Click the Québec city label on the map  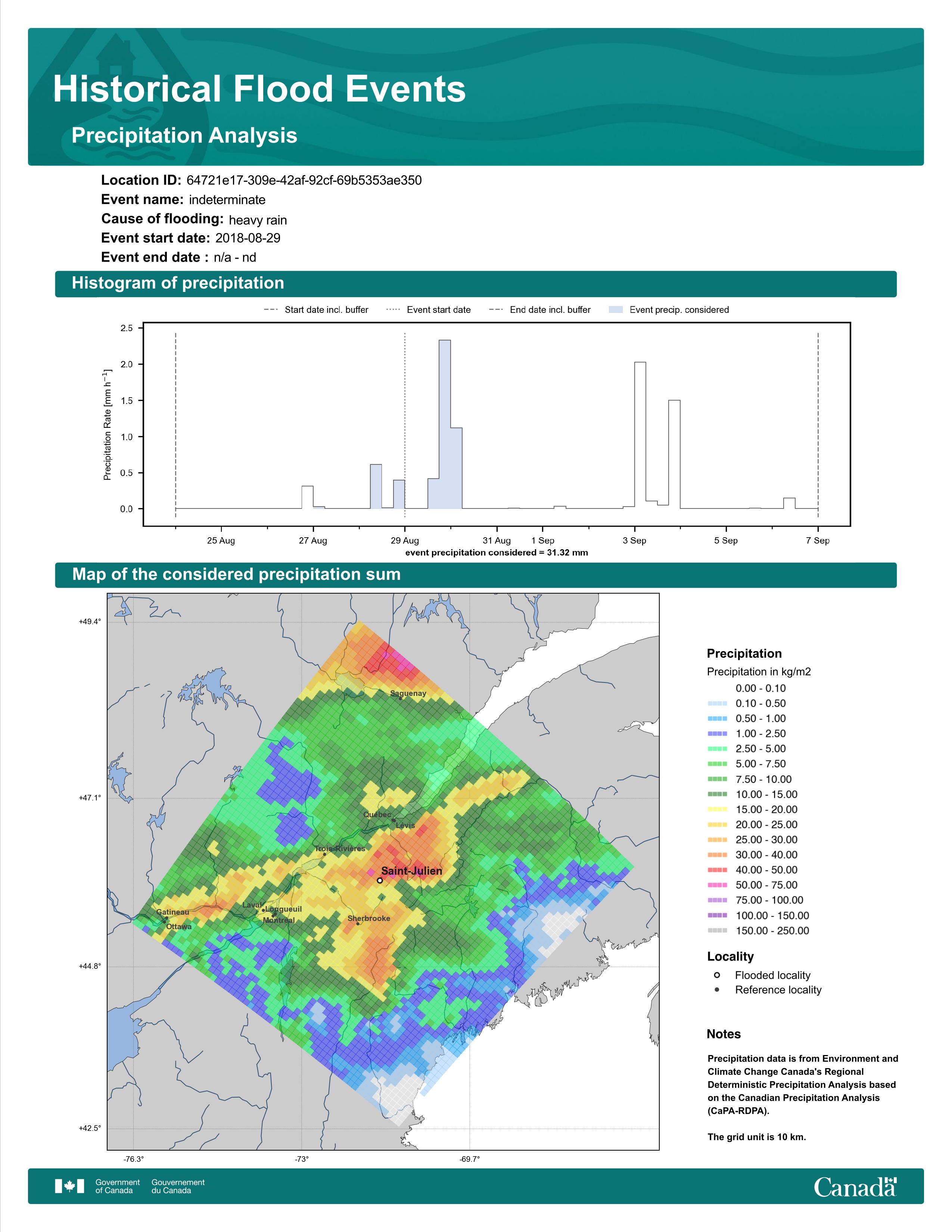(377, 815)
